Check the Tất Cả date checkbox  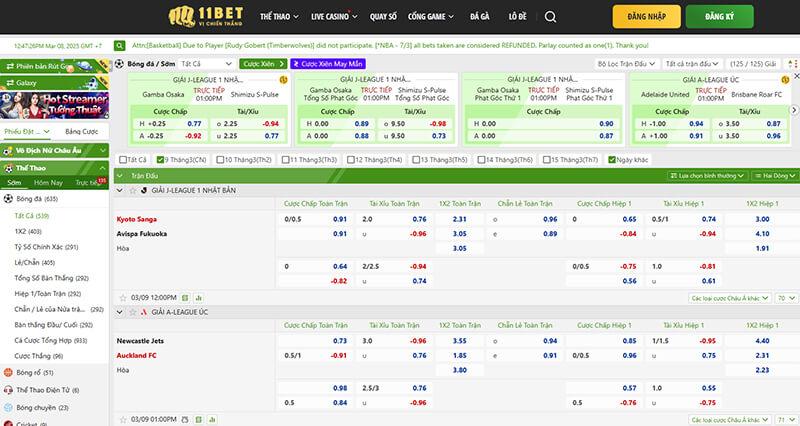123,159
